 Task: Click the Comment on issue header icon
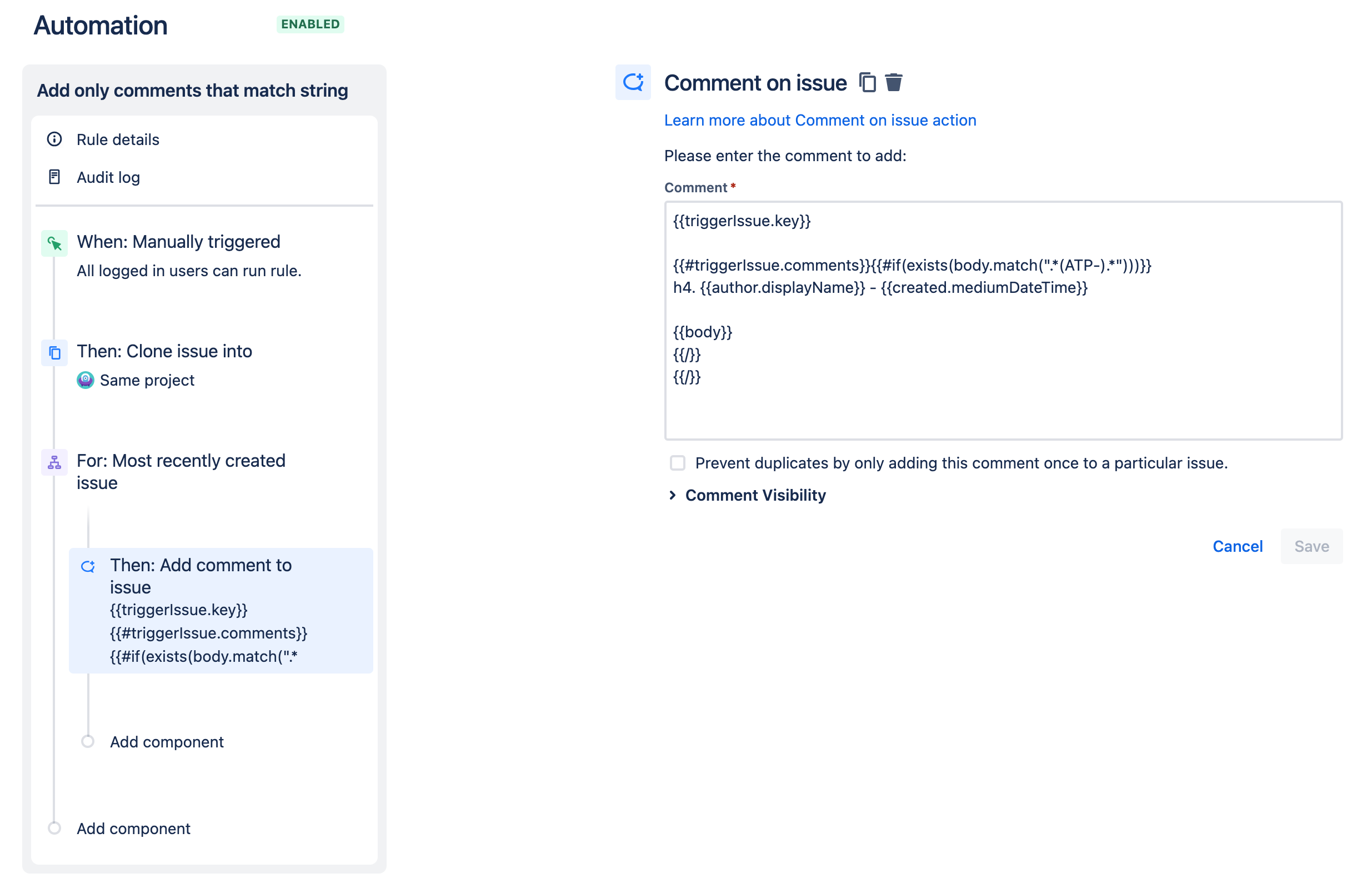[x=633, y=83]
